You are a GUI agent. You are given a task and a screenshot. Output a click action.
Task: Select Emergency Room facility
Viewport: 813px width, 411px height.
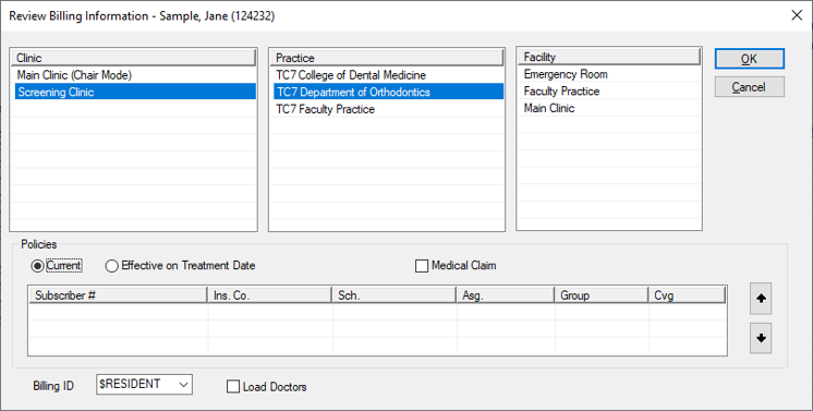[x=566, y=74]
